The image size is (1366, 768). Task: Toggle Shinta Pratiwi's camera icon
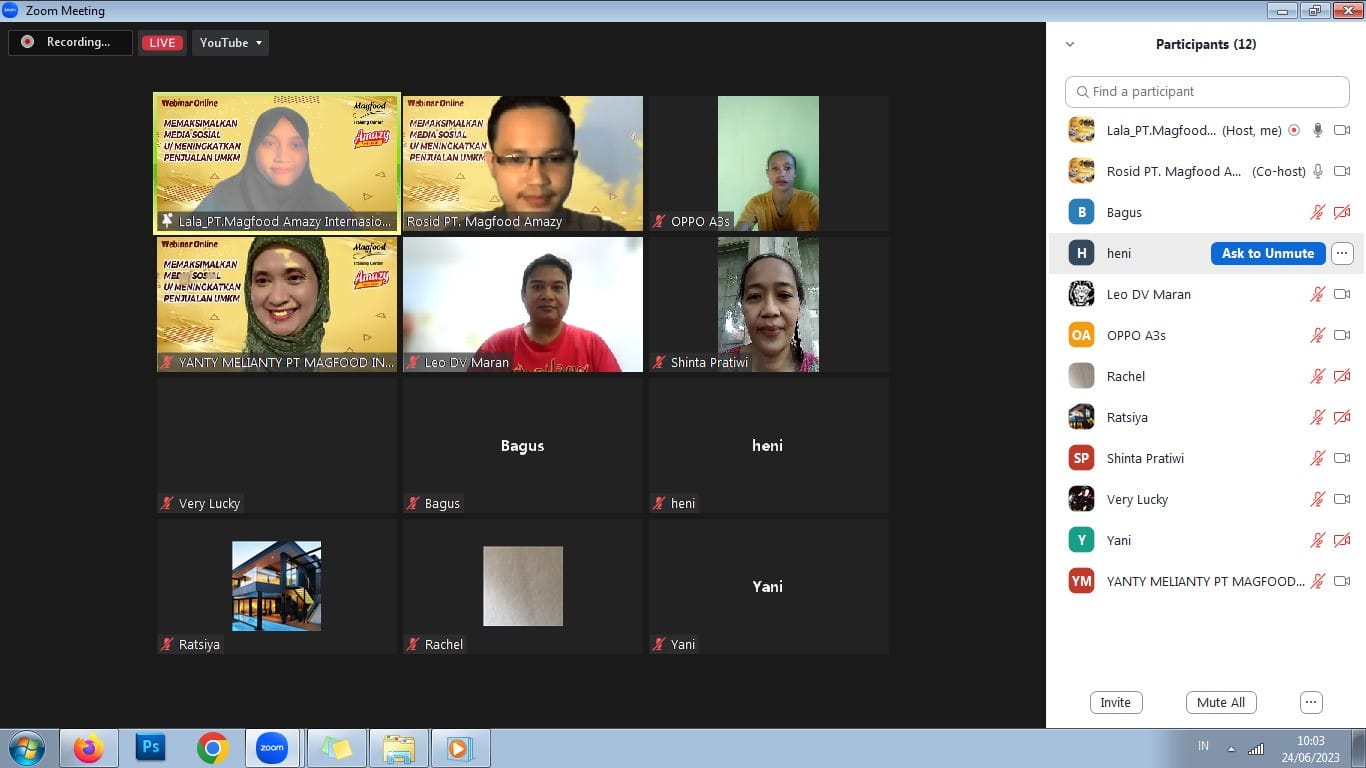point(1342,458)
